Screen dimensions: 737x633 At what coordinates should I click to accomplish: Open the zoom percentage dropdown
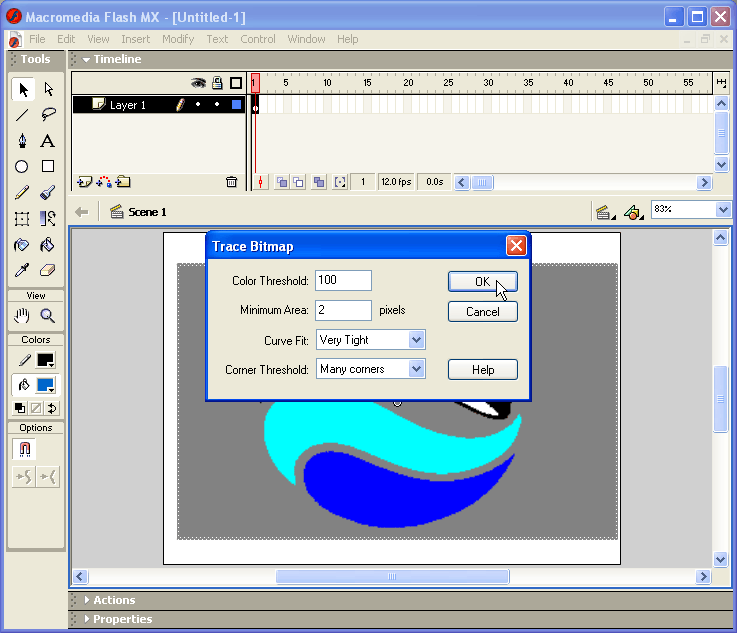[723, 210]
